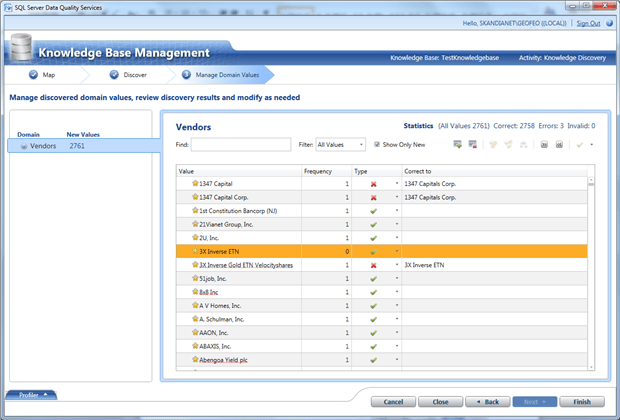The height and width of the screenshot is (420, 620).
Task: Click the star icon beside Abengoa Yield plc
Action: (x=195, y=359)
